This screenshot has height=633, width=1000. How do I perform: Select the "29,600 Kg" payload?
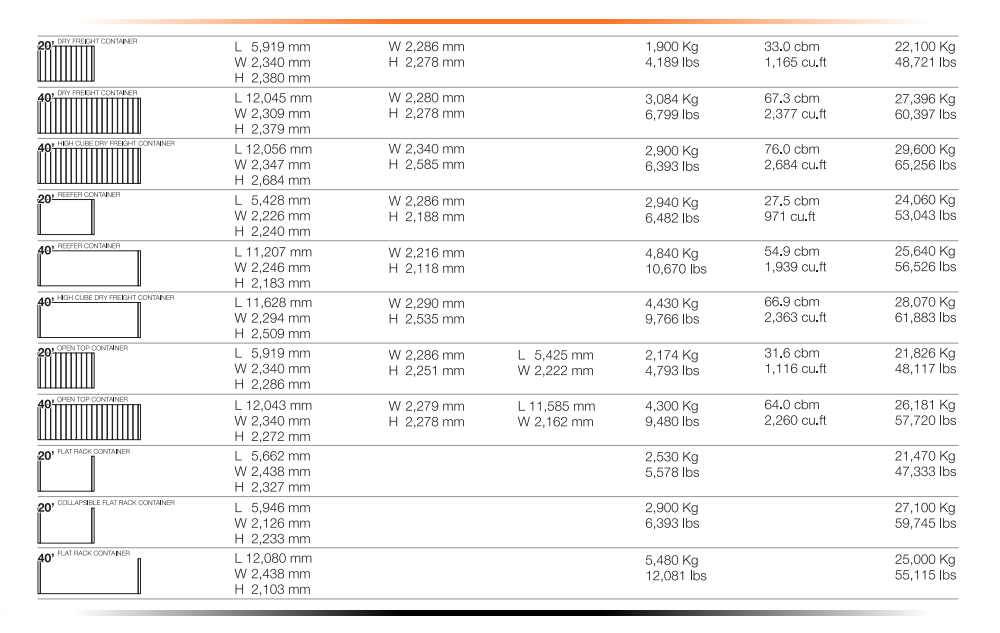click(x=925, y=149)
